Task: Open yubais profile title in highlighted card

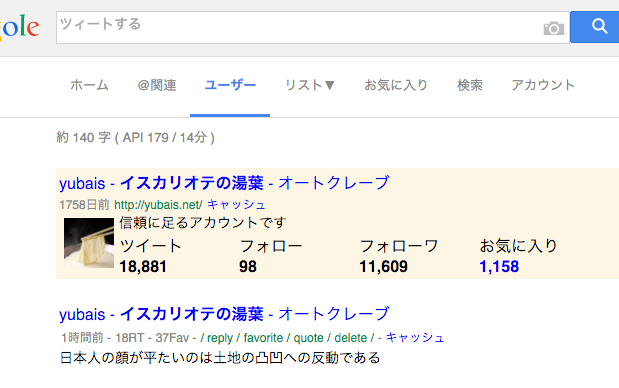Action: tap(224, 183)
